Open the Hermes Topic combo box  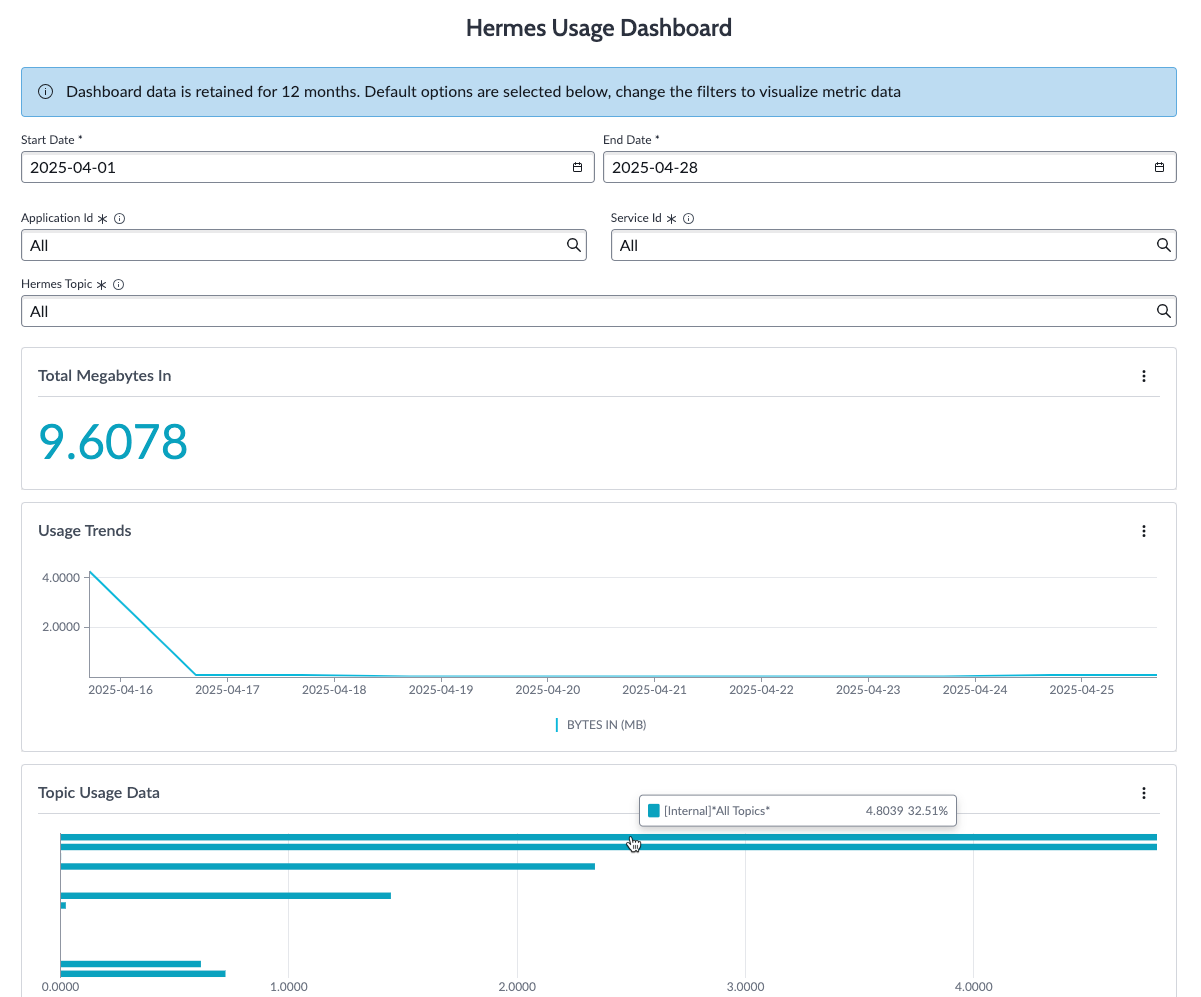599,311
